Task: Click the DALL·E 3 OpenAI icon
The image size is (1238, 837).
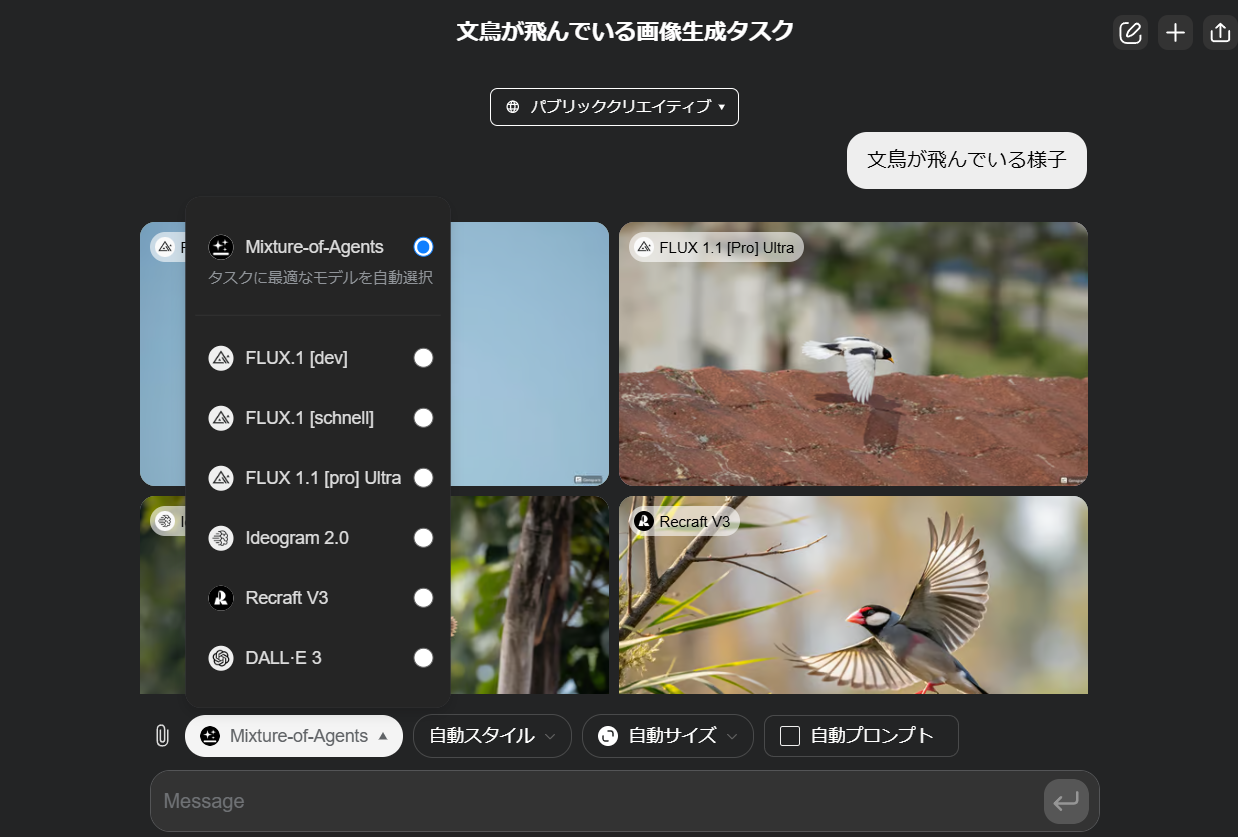Action: (221, 658)
